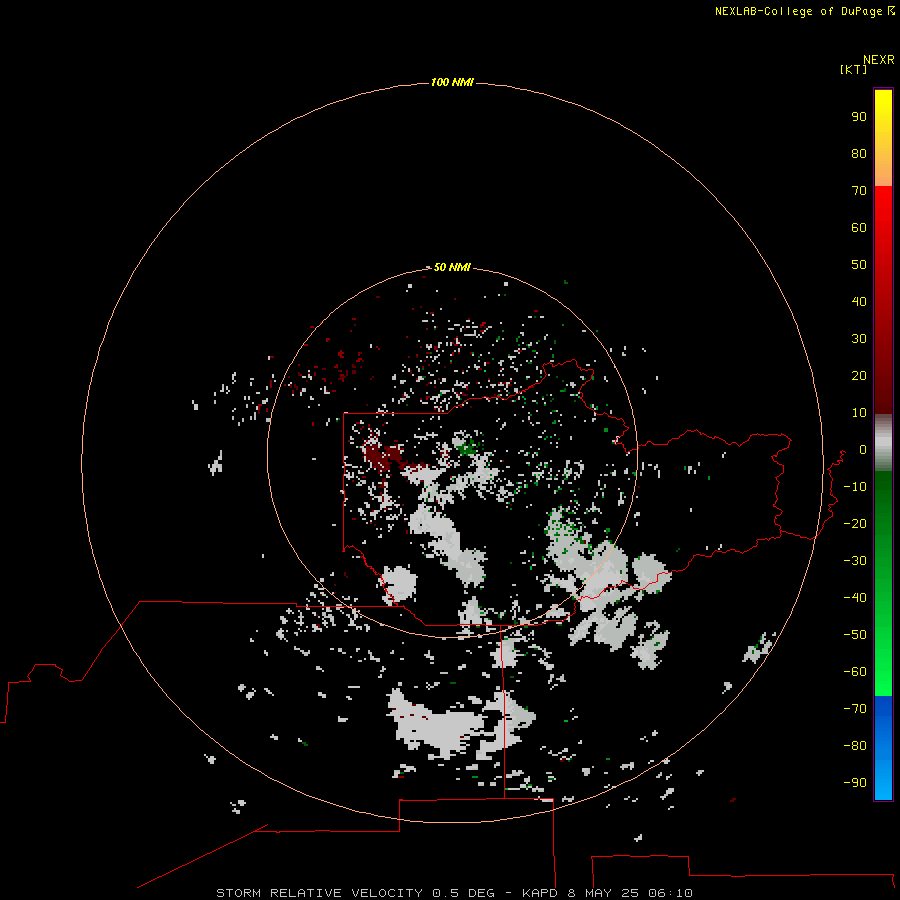The height and width of the screenshot is (900, 900).
Task: Click the positive 10 scale value
Action: 859,413
